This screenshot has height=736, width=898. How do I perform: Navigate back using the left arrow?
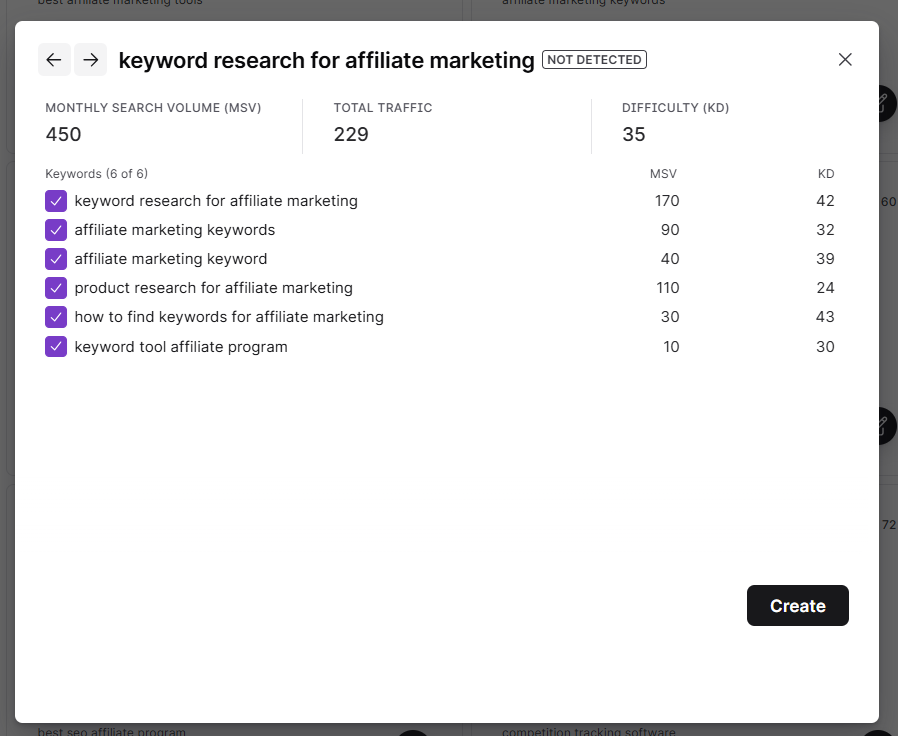point(54,60)
